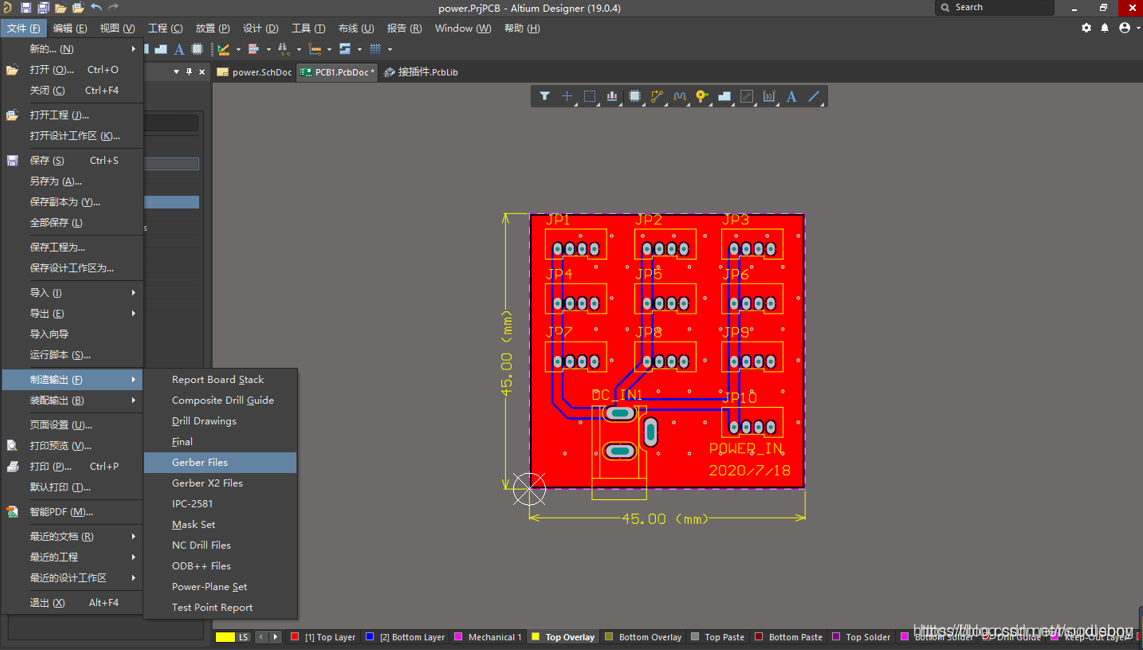The height and width of the screenshot is (650, 1143).
Task: Place a via with the via icon
Action: [702, 96]
